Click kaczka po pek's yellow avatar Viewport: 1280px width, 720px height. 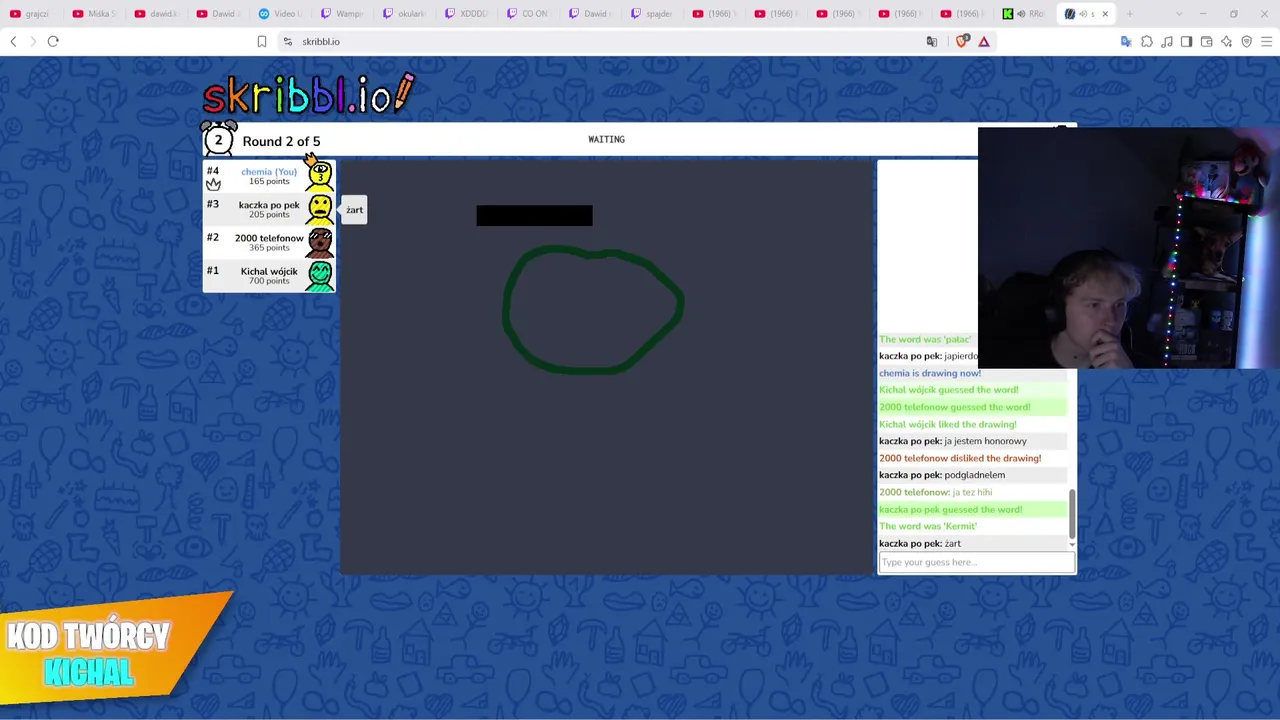[320, 209]
